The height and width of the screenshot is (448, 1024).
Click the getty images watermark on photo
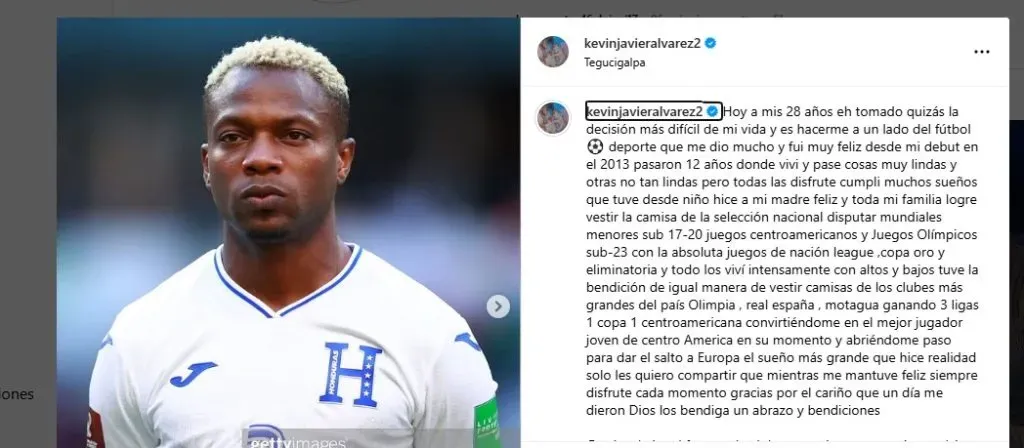pyautogui.click(x=297, y=438)
